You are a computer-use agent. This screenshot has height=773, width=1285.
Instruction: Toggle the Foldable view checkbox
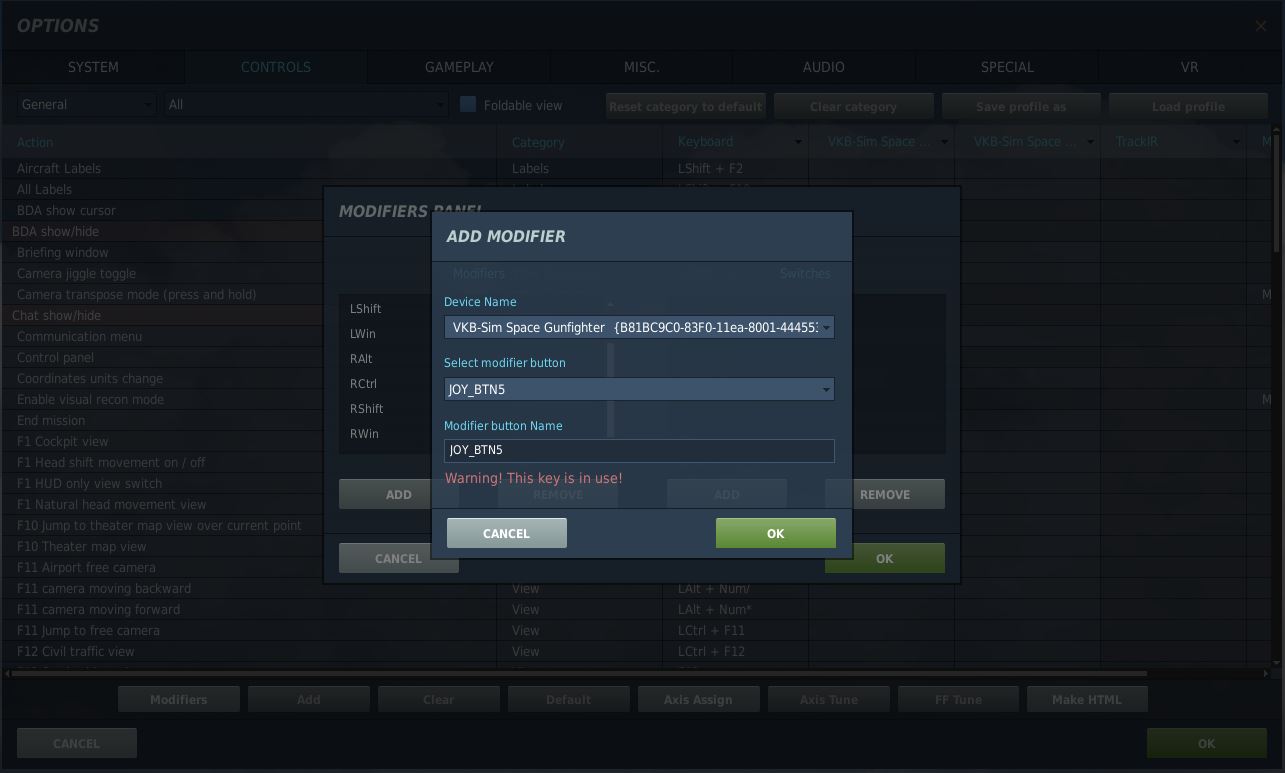[468, 105]
